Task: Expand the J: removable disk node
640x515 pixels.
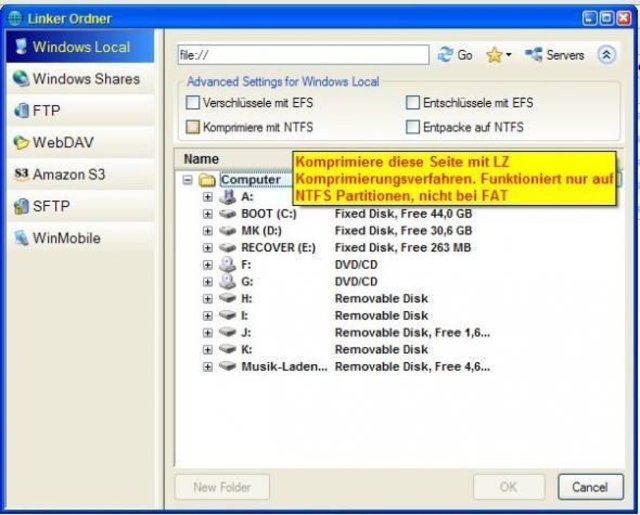Action: click(x=208, y=333)
